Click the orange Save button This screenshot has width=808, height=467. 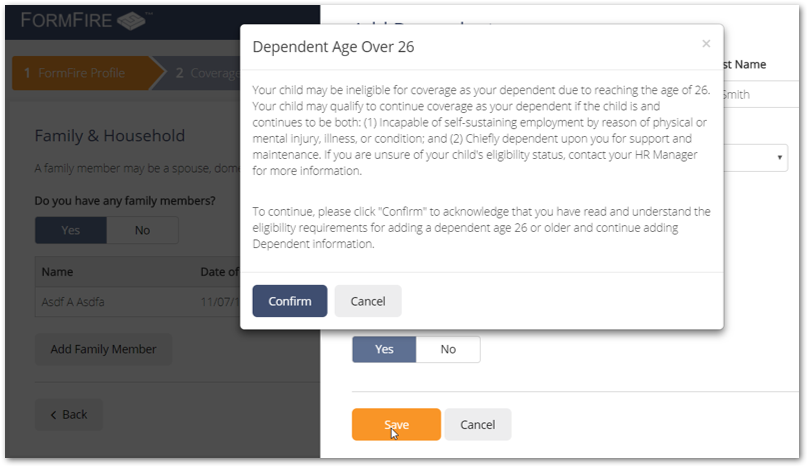[x=396, y=424]
